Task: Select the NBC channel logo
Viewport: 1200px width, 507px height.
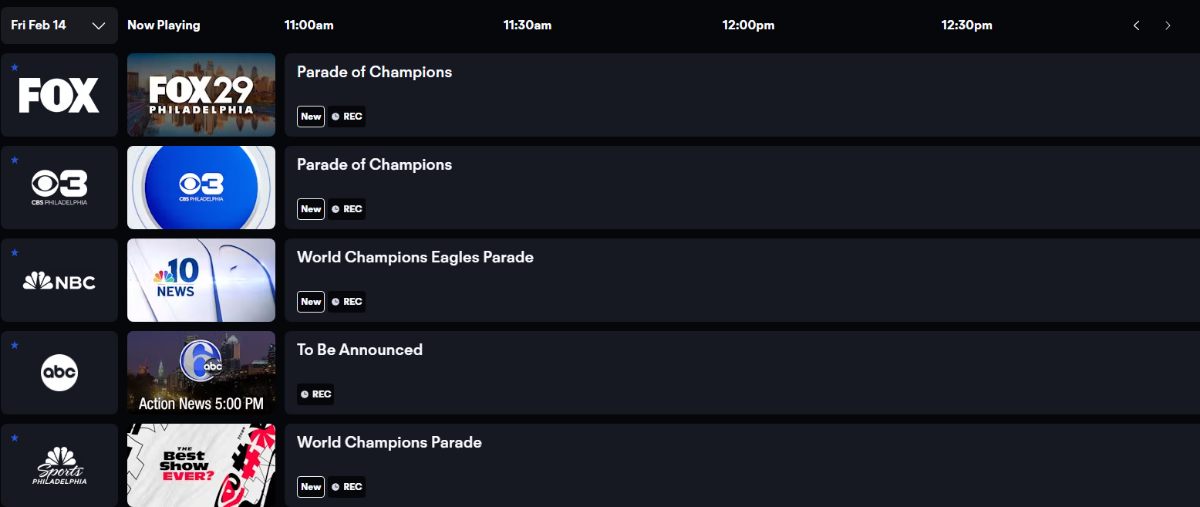Action: click(x=59, y=281)
